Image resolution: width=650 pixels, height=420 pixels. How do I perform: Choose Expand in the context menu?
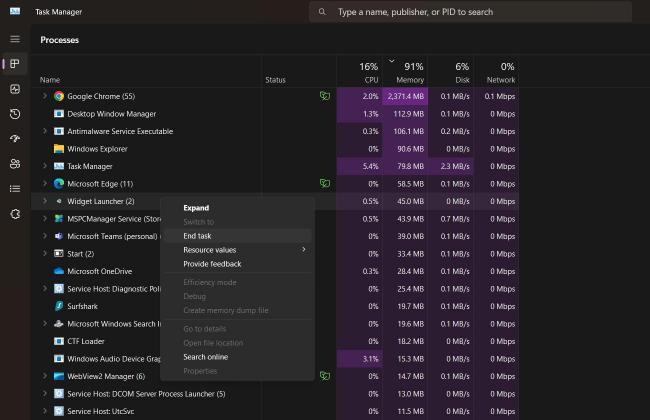tap(196, 208)
